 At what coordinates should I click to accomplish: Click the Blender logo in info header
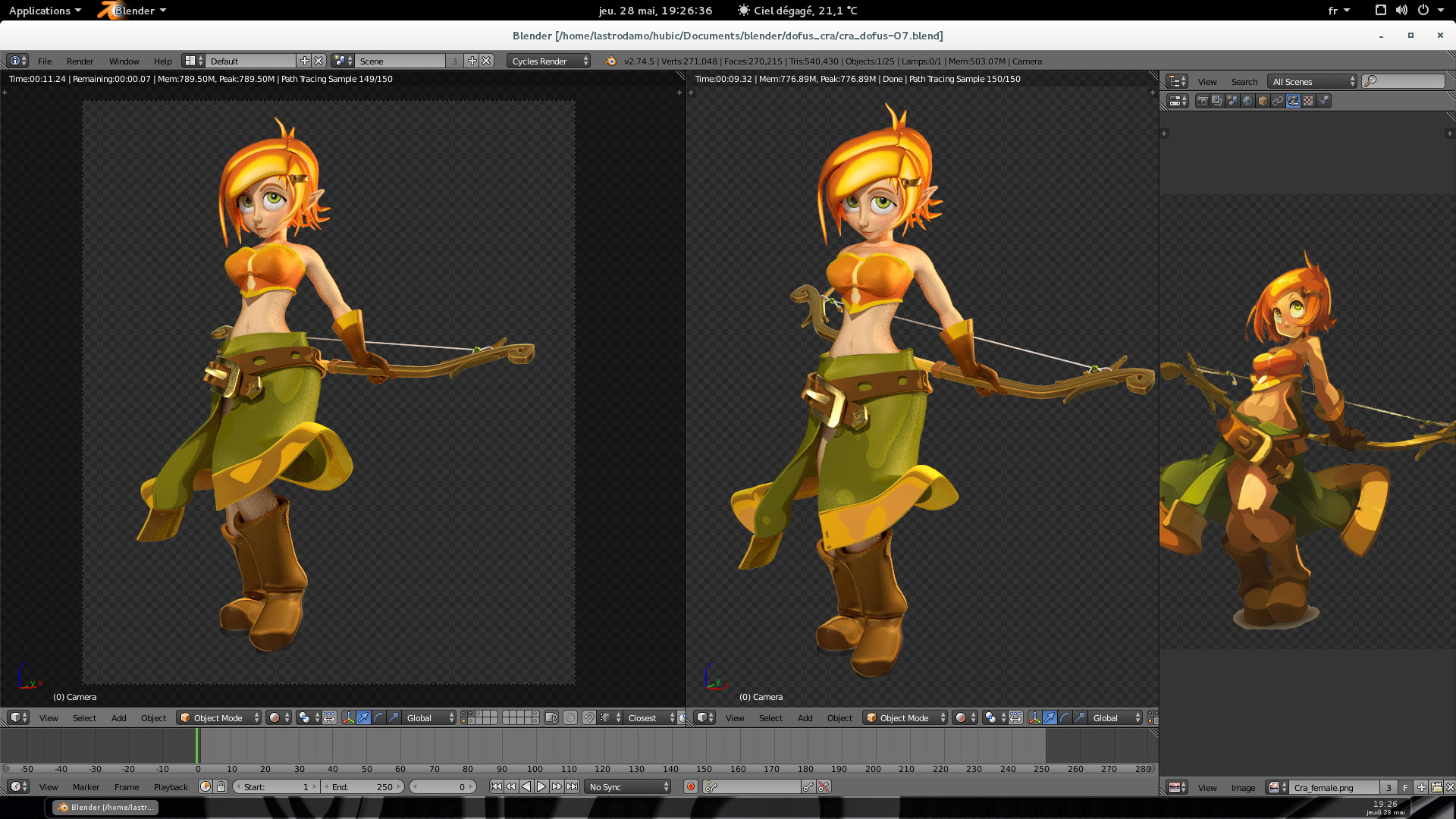(610, 61)
